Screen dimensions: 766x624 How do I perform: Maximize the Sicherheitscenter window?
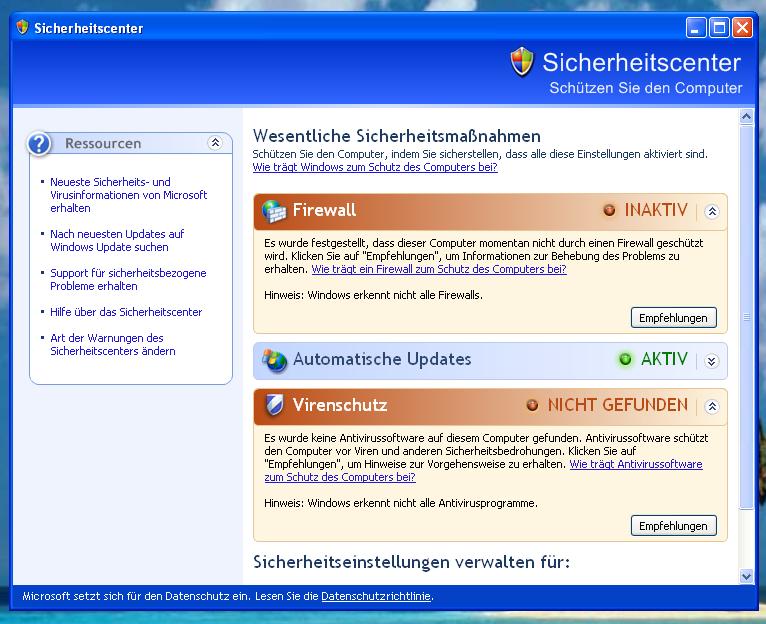[719, 28]
